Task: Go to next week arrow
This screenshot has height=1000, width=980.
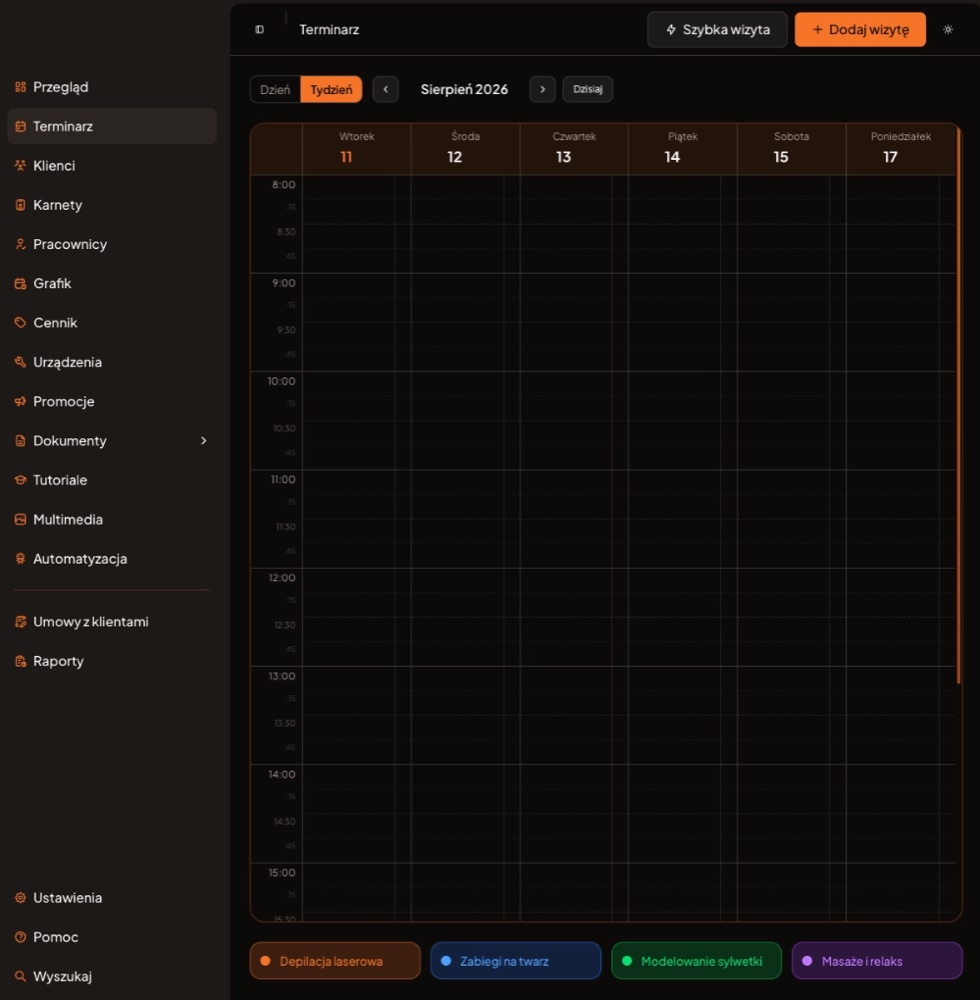Action: click(543, 89)
